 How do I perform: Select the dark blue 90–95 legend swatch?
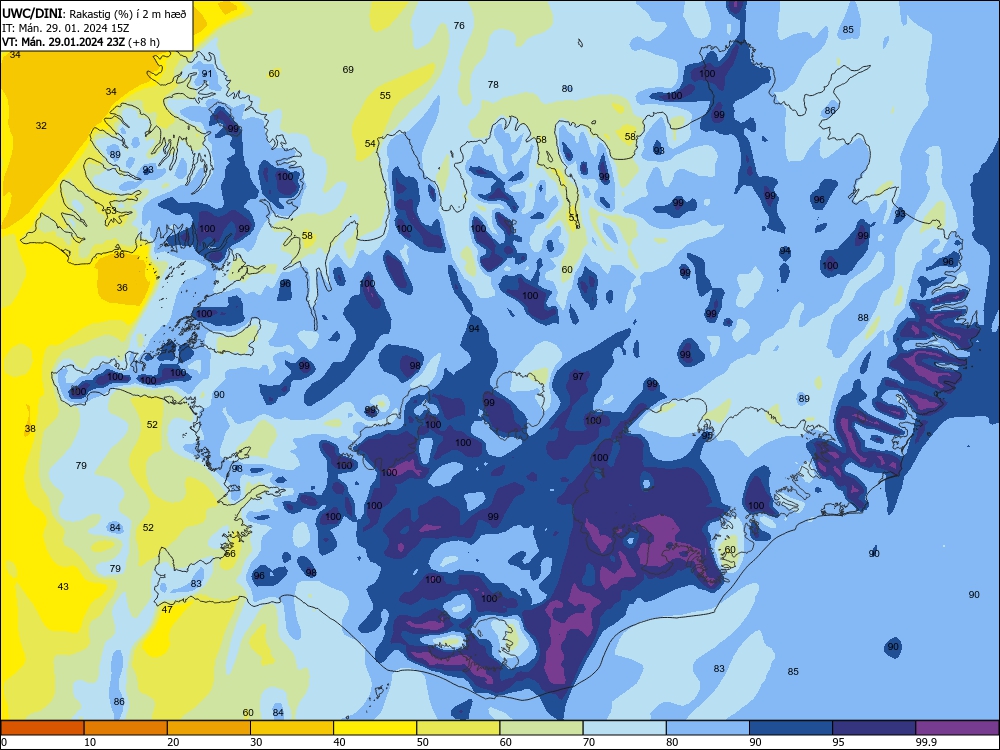(x=791, y=728)
